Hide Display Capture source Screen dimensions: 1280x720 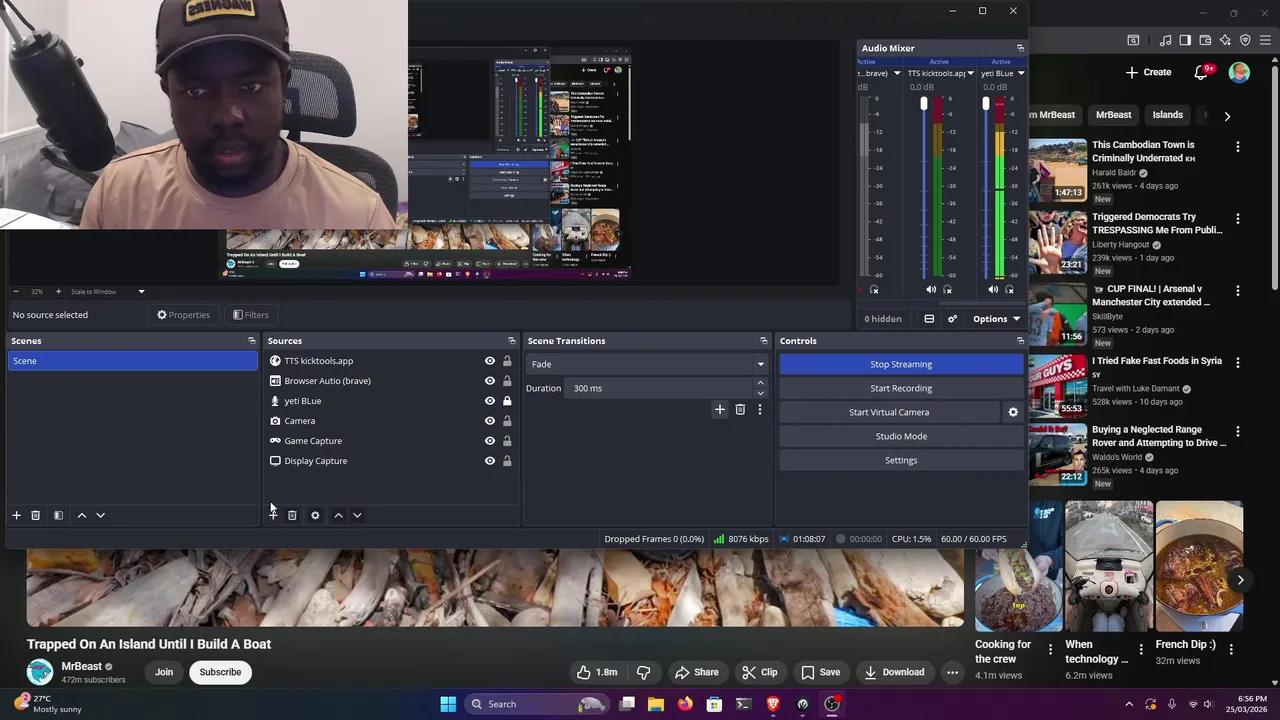pyautogui.click(x=490, y=461)
